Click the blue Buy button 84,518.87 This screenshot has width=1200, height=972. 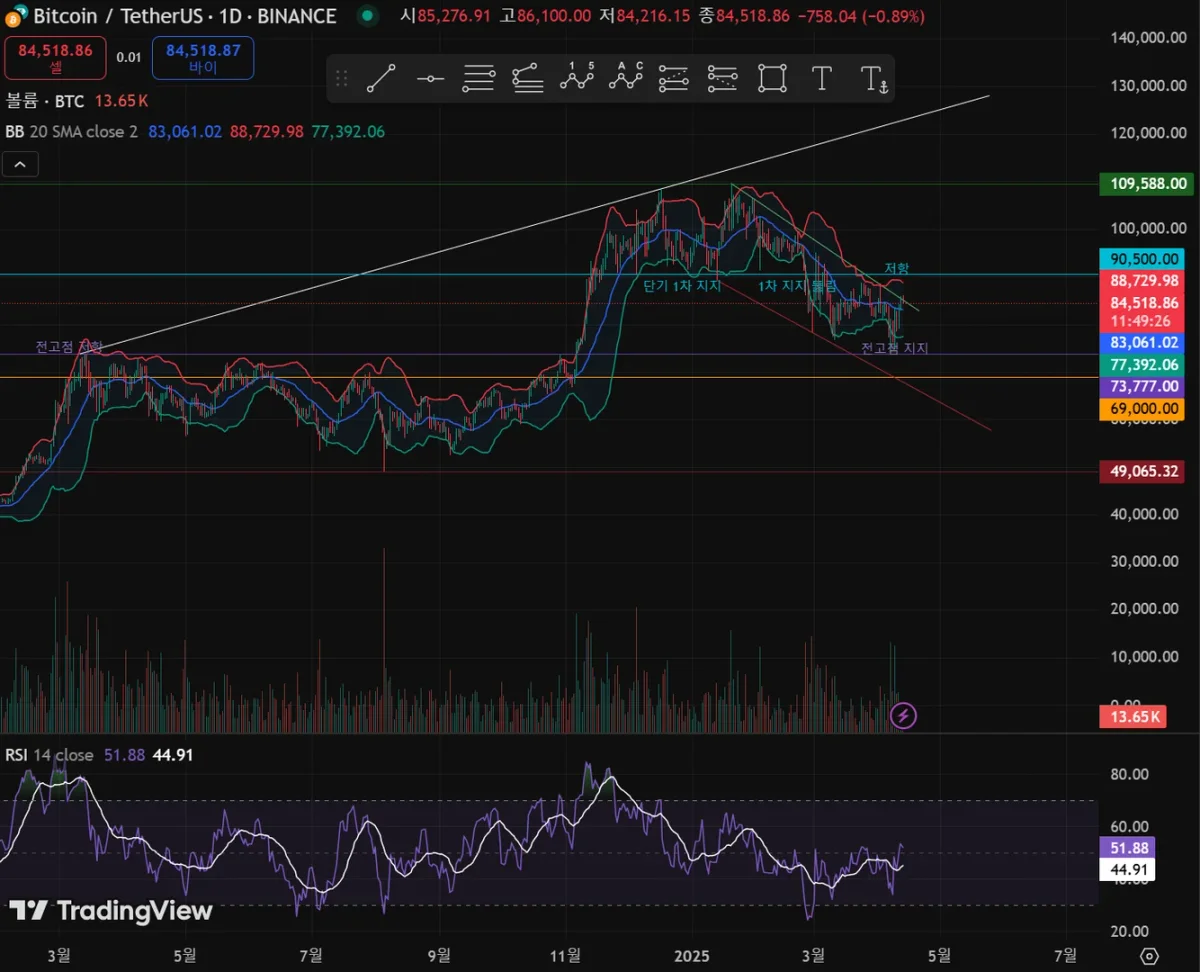coord(203,58)
